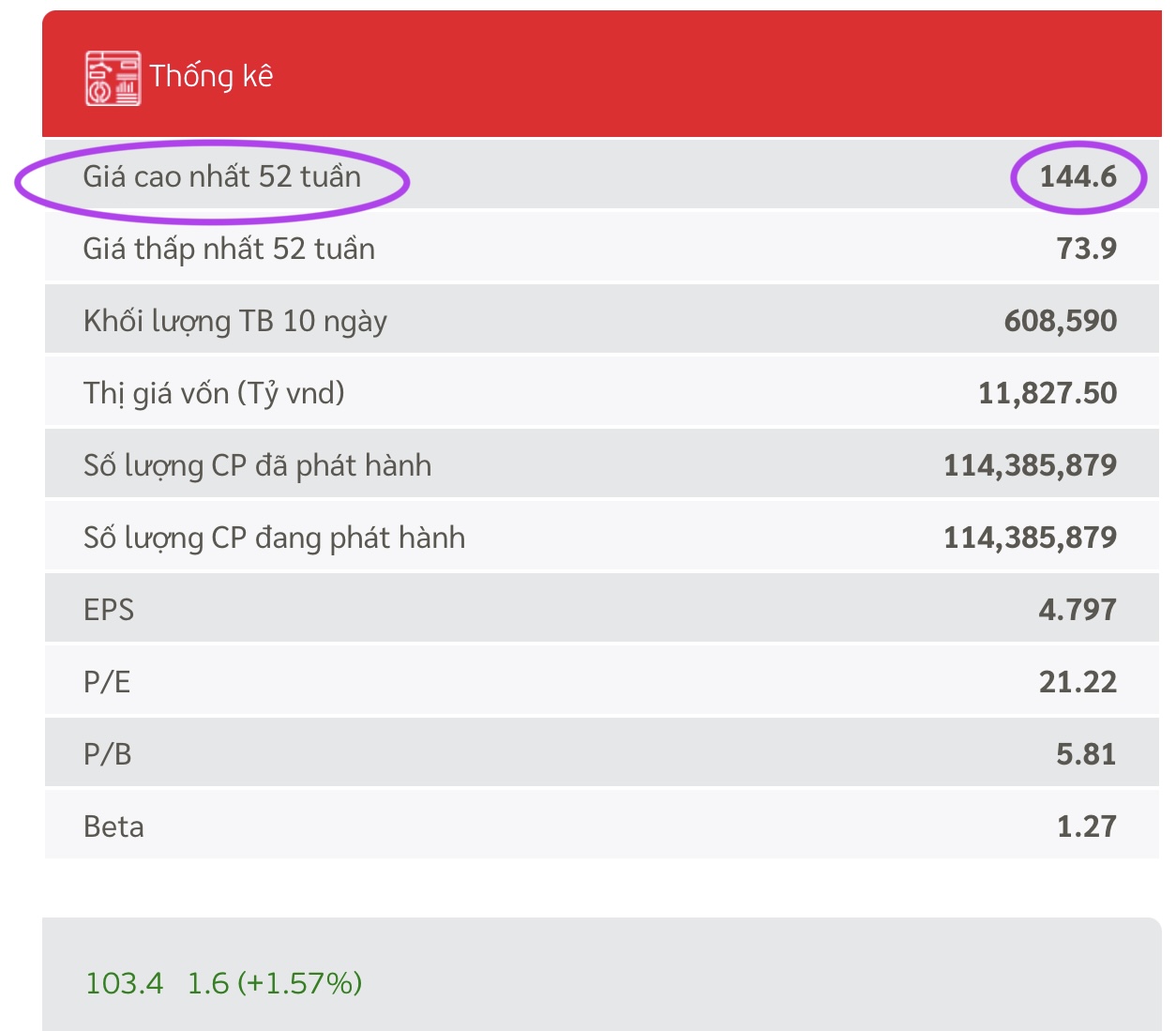The image size is (1176, 1031).
Task: Click the 4.797 EPS value
Action: [x=1077, y=610]
